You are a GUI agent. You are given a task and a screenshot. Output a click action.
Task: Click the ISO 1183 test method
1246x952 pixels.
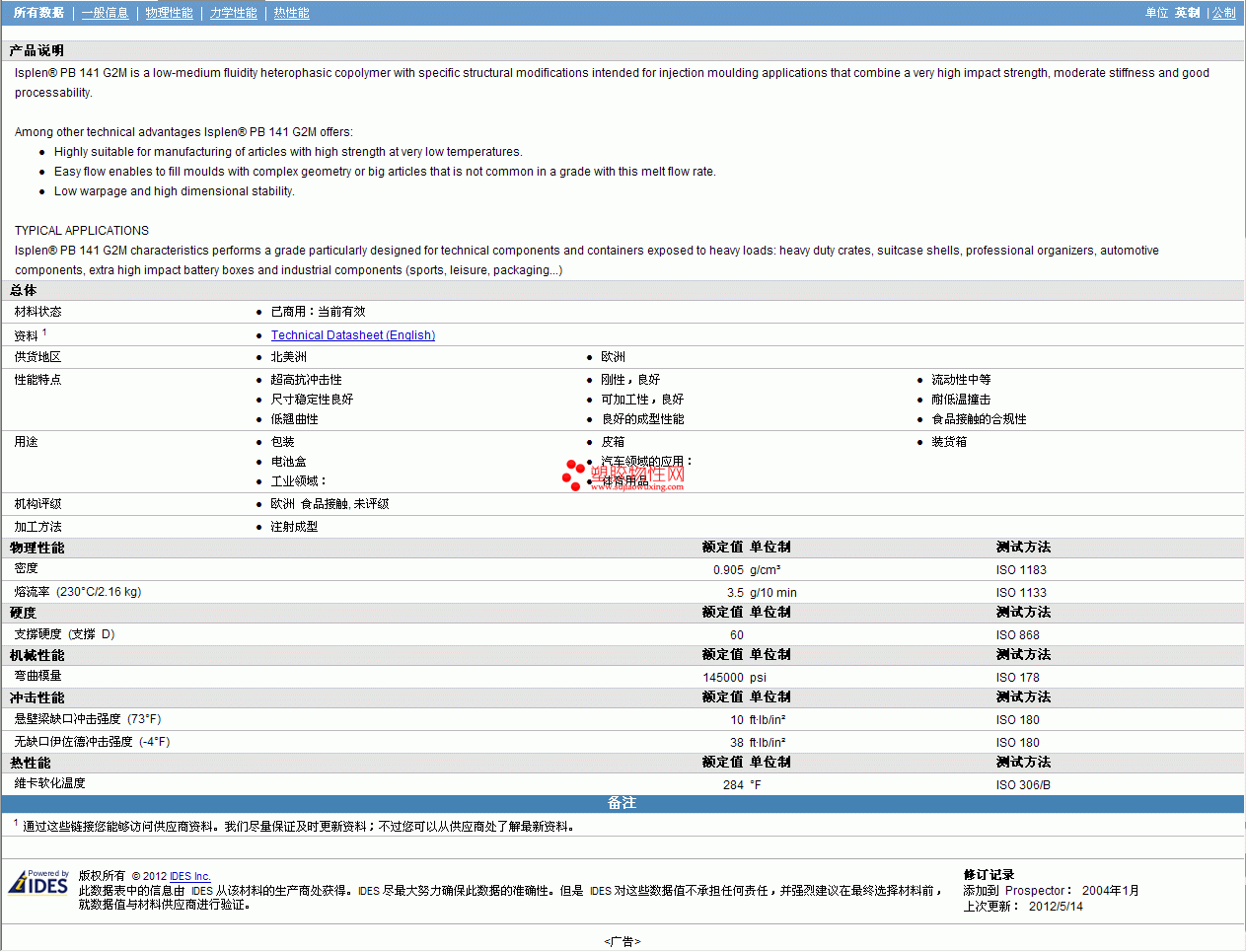pos(1021,570)
